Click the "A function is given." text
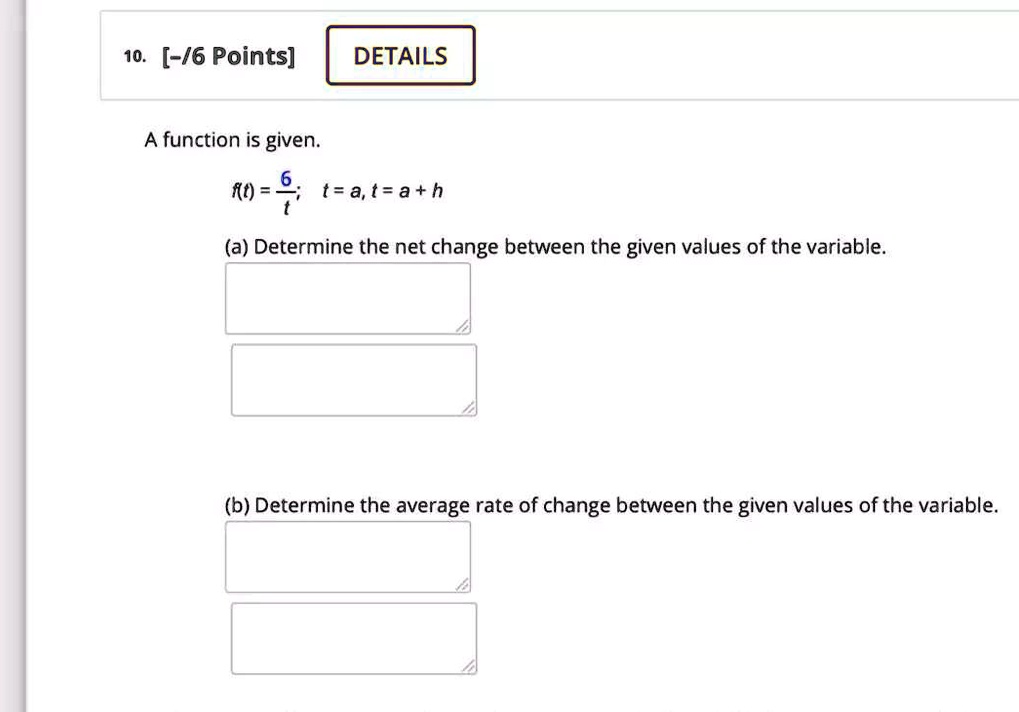This screenshot has width=1019, height=712. 232,140
